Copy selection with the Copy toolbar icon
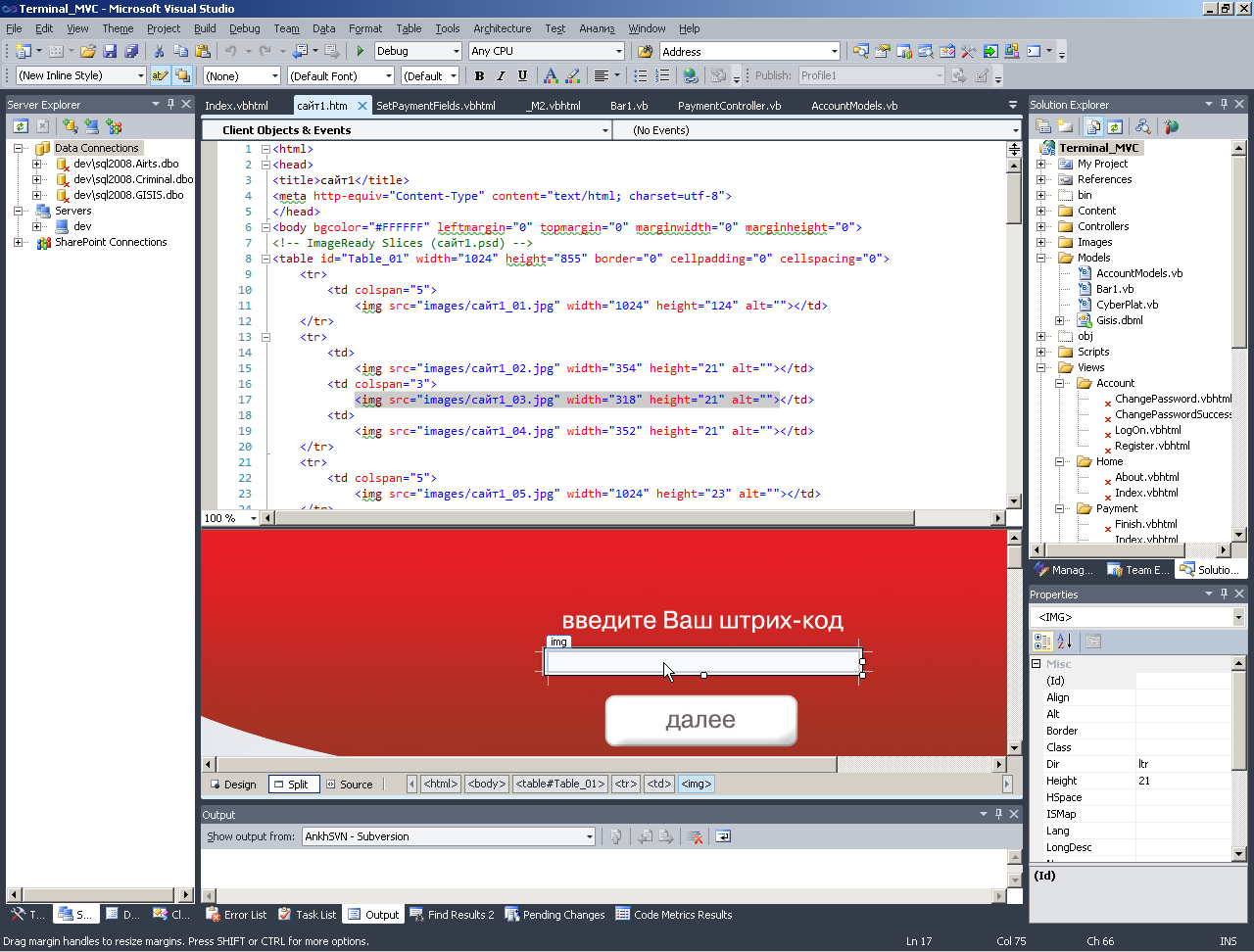 coord(180,51)
